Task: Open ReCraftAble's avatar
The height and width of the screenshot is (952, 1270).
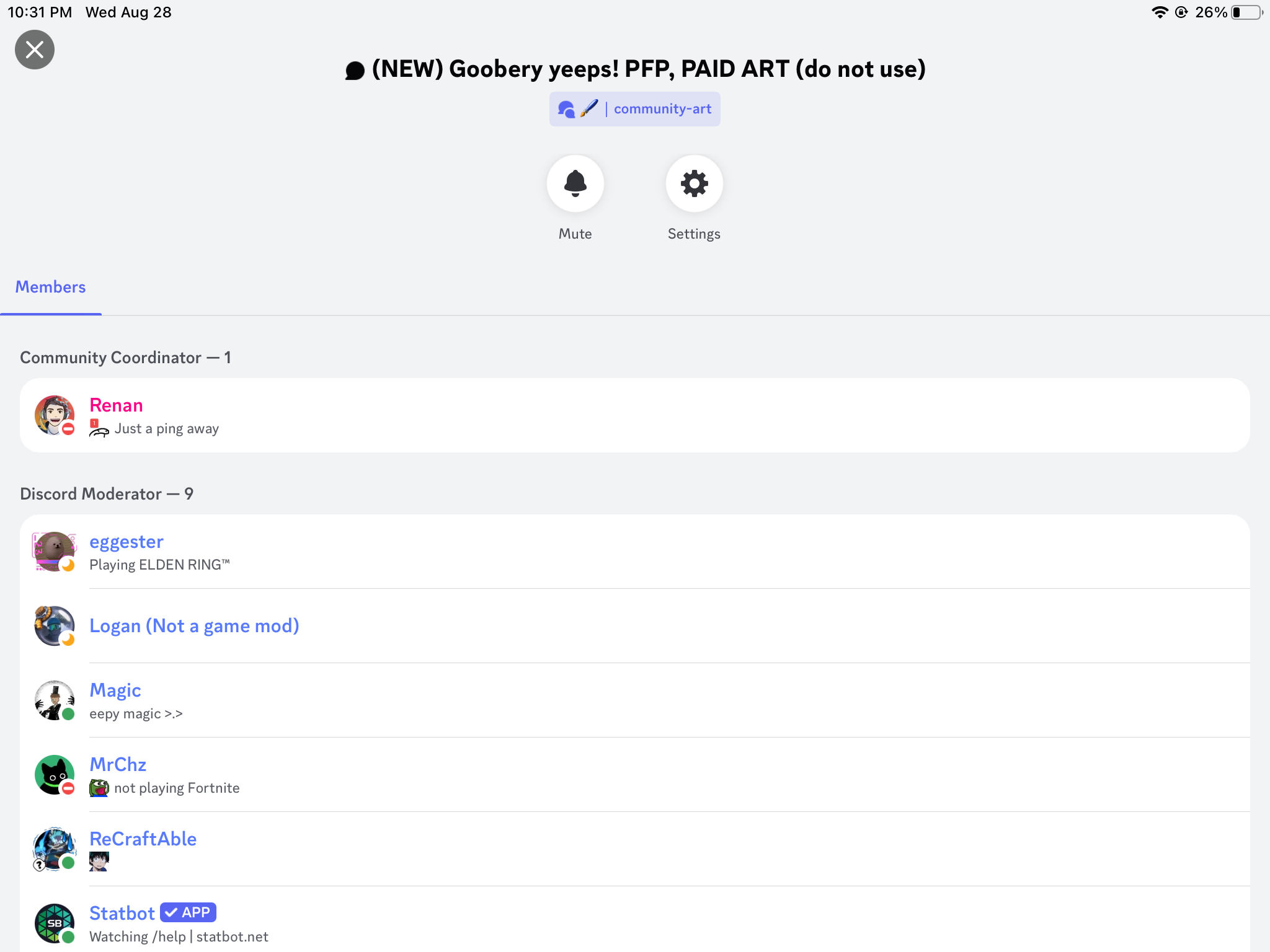Action: point(55,849)
